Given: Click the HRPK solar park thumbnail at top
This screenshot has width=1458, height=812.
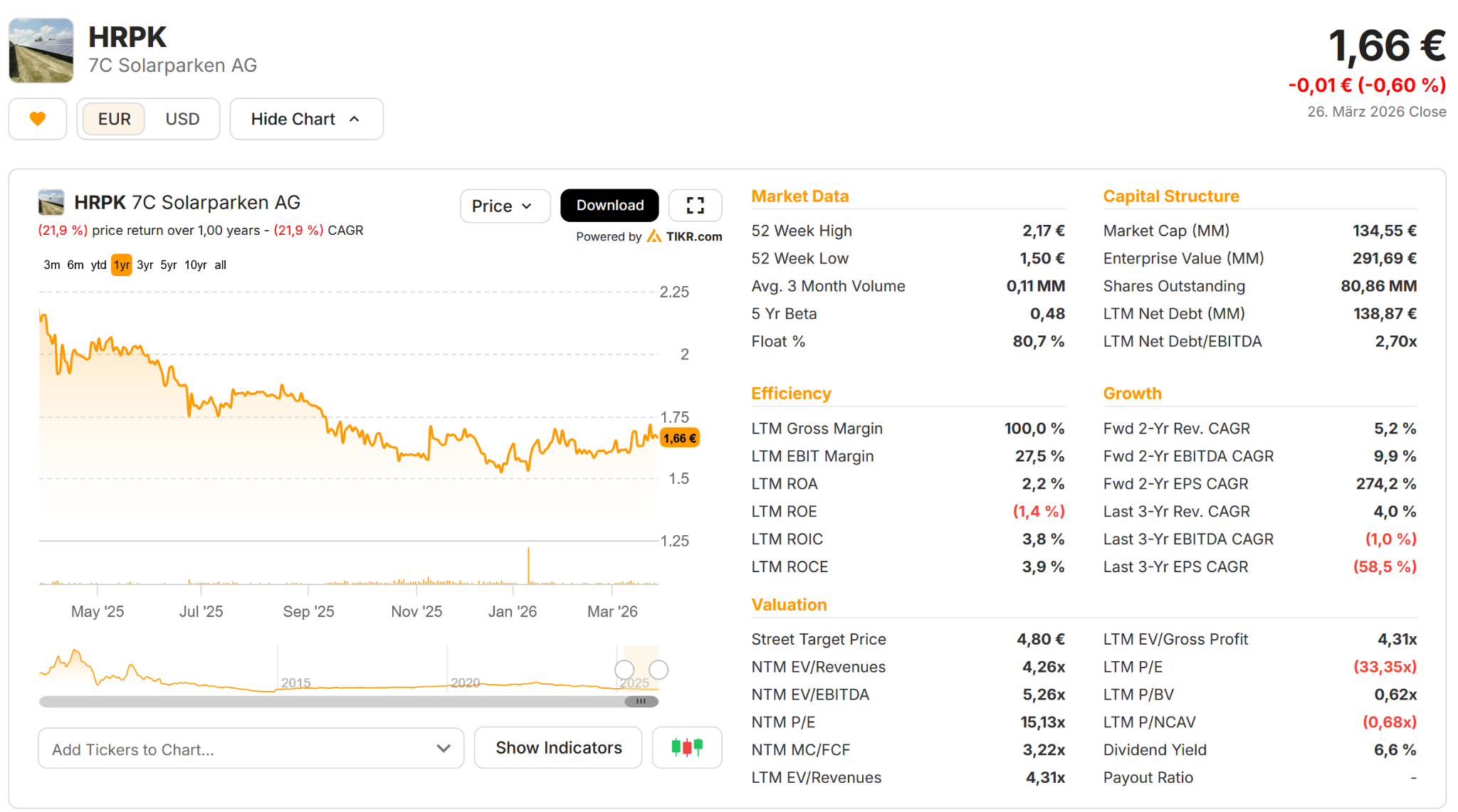Looking at the screenshot, I should click(41, 51).
